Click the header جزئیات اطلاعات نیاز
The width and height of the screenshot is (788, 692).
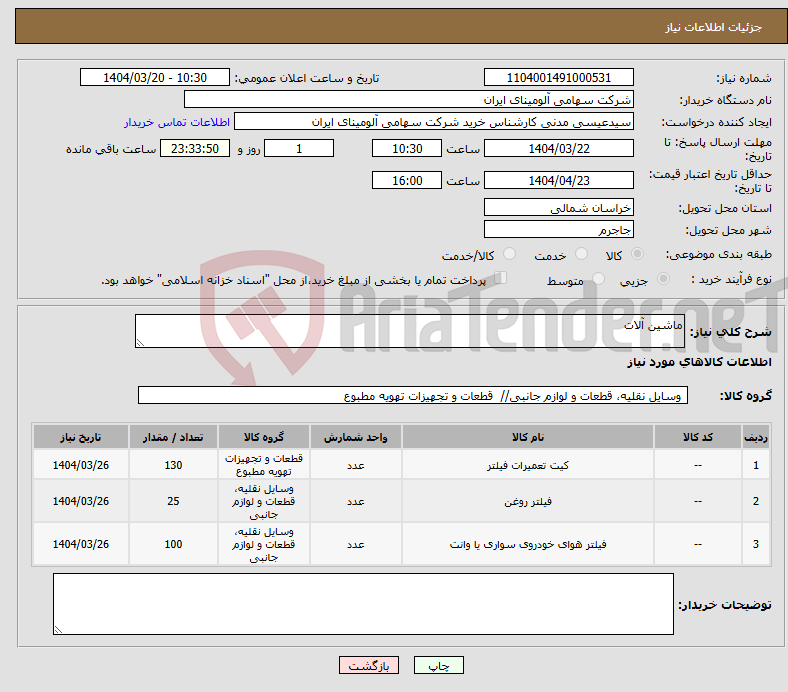(714, 27)
